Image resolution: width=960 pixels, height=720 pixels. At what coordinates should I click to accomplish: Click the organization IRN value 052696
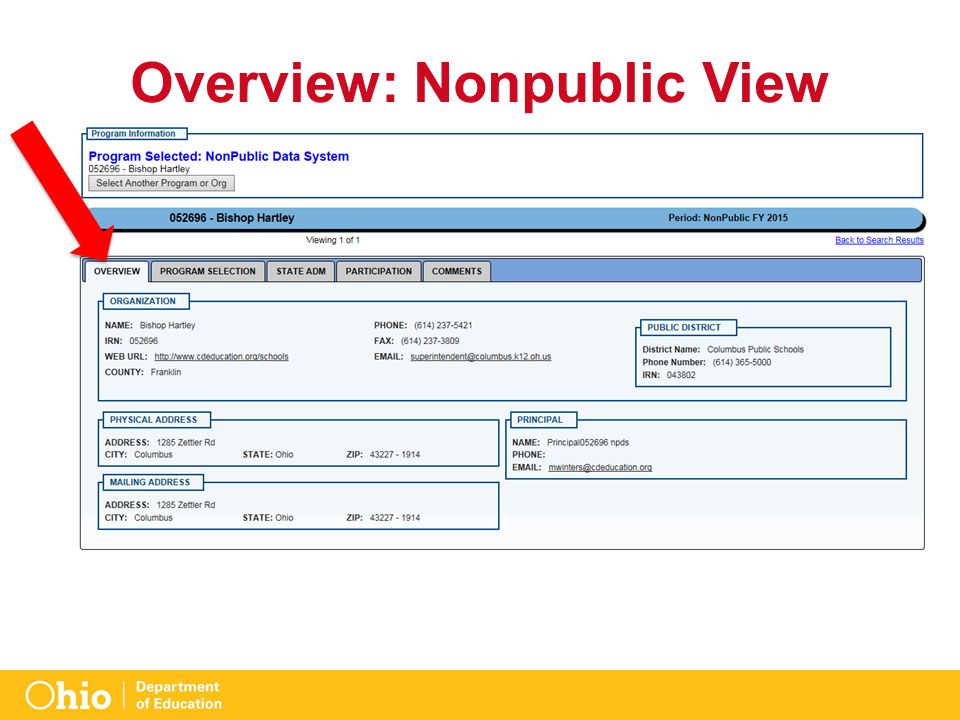[x=143, y=341]
